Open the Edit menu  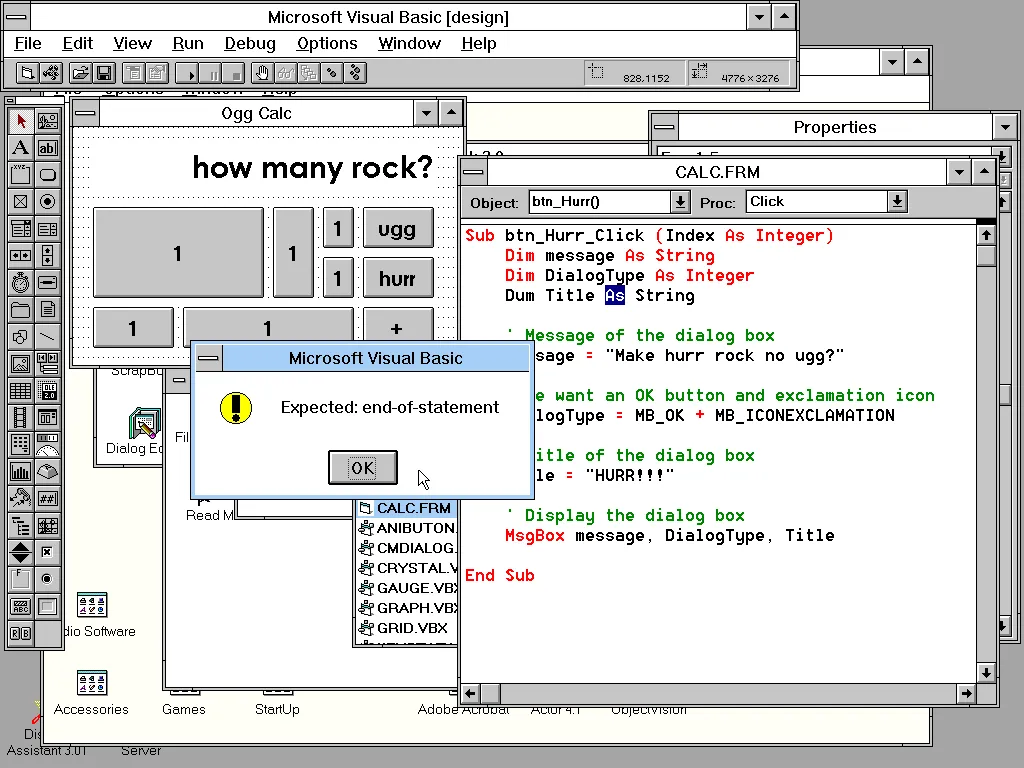(x=78, y=43)
